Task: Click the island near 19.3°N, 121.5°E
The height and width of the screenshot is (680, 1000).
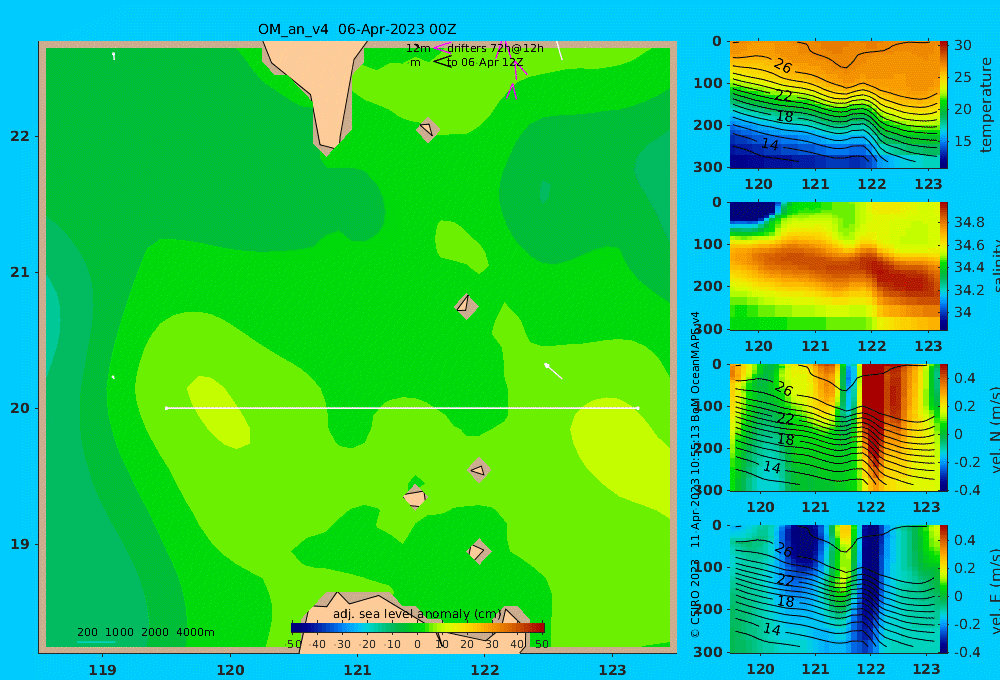Action: [415, 497]
